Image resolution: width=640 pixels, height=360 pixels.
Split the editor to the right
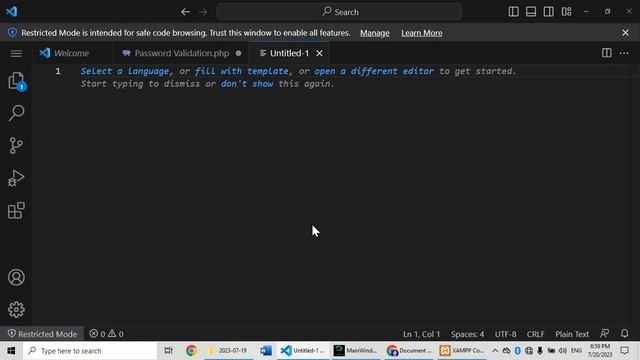607,53
